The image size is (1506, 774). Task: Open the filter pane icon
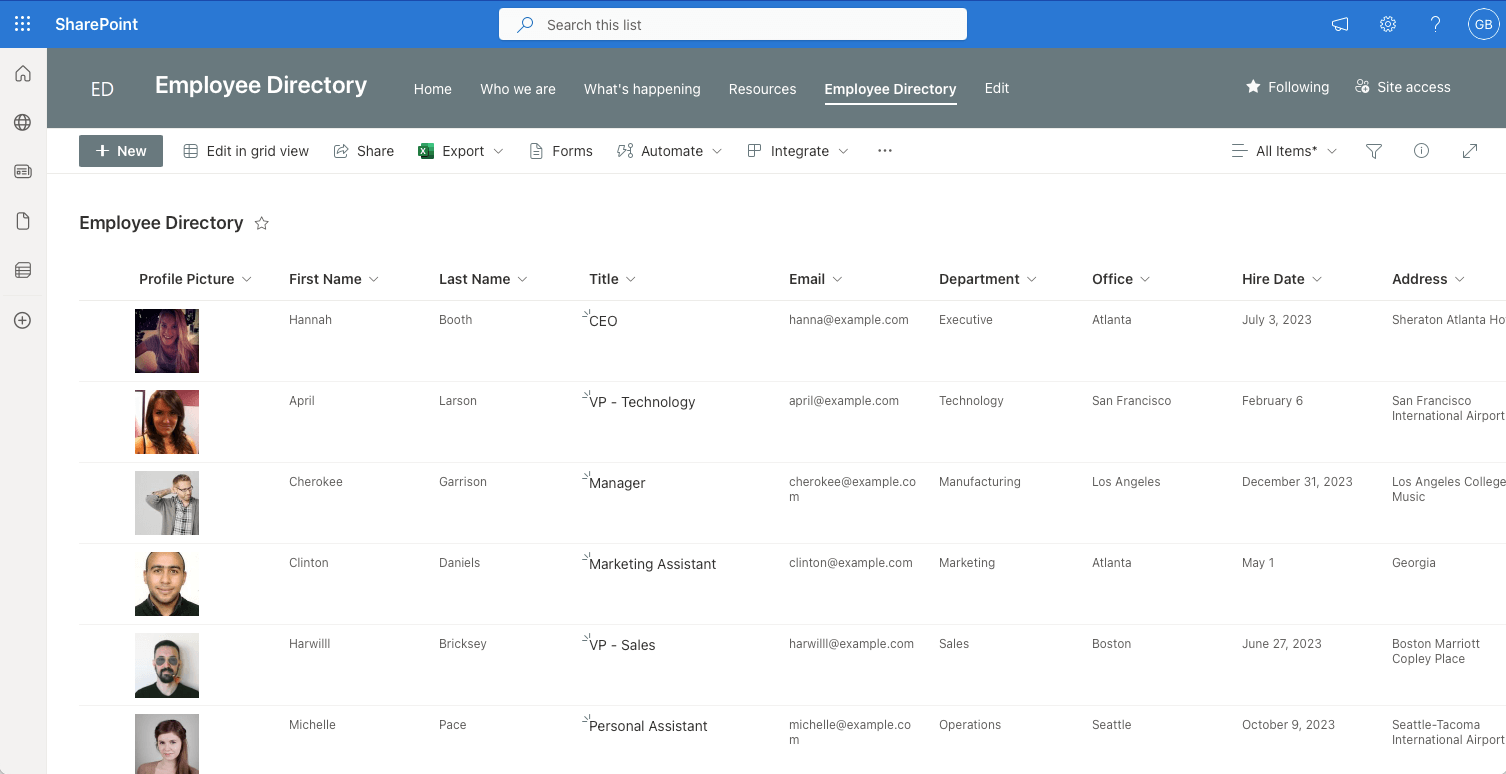coord(1373,150)
